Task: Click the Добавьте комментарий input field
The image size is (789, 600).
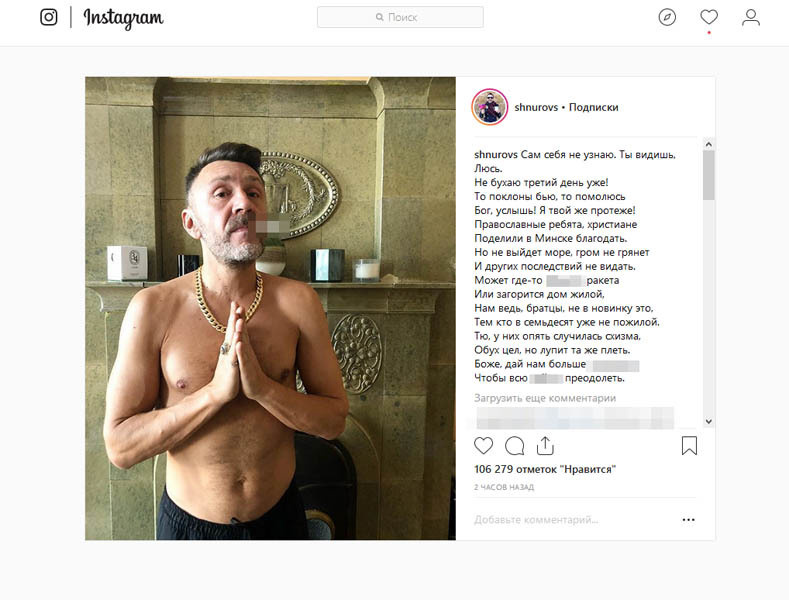Action: tap(574, 519)
